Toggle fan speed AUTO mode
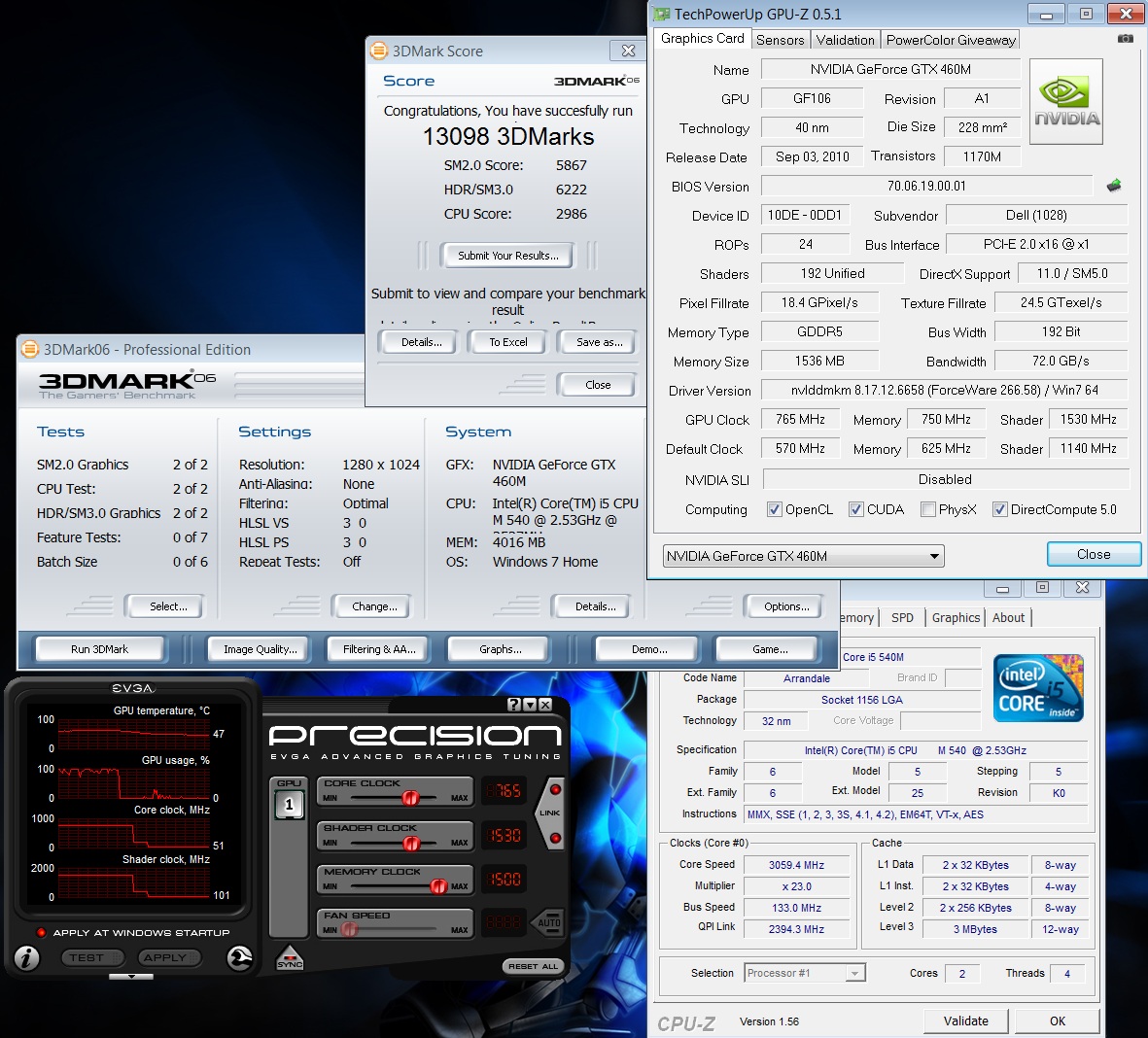Screen dimensions: 1148x1038 point(547,922)
